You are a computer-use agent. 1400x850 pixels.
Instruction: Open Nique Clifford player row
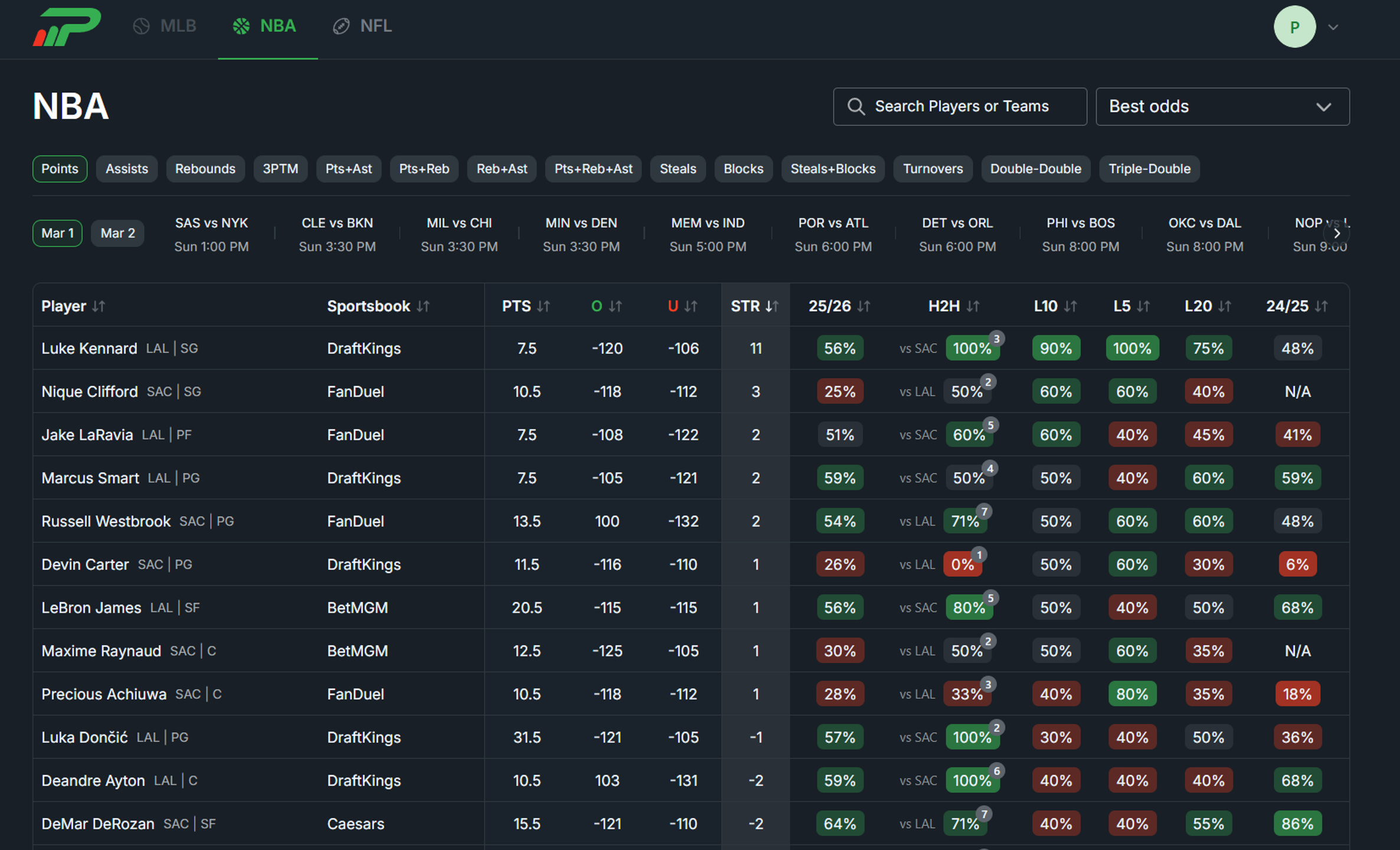[691, 391]
